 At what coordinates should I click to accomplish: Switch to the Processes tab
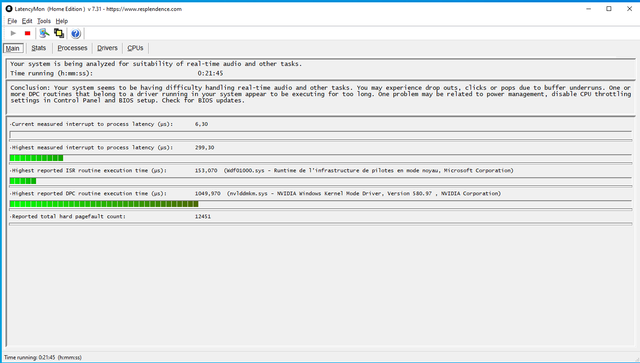coord(72,48)
